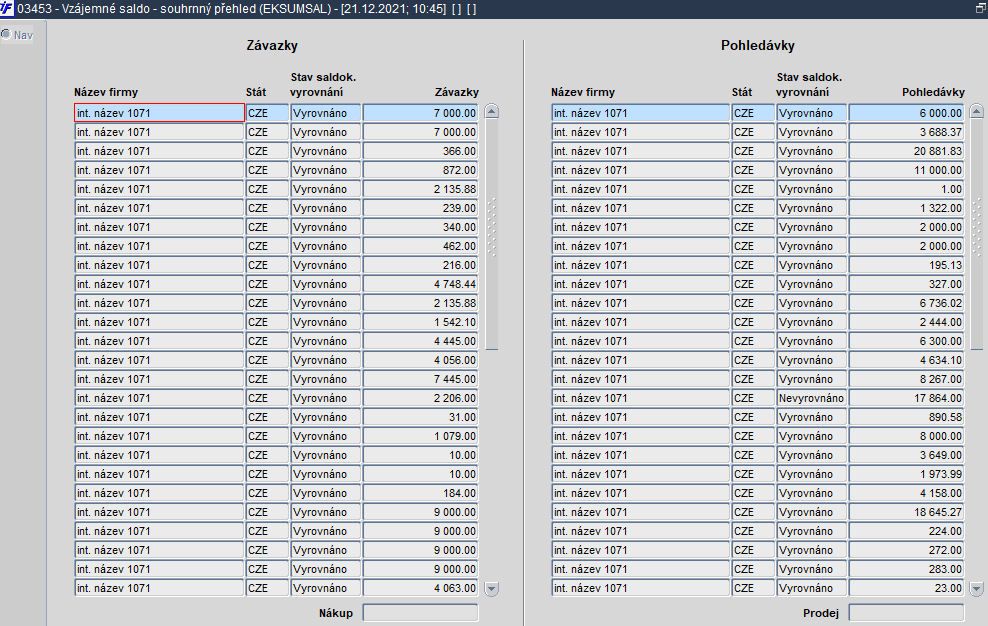Select the Pohledávky value 6 736.02
This screenshot has height=626, width=988.
[x=906, y=303]
